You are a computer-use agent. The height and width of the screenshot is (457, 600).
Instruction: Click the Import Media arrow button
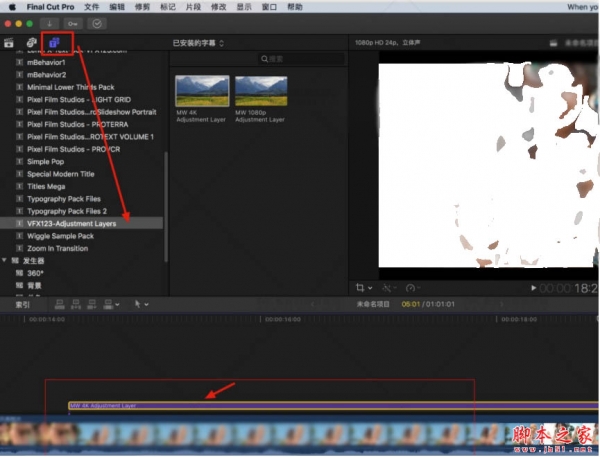pos(49,22)
